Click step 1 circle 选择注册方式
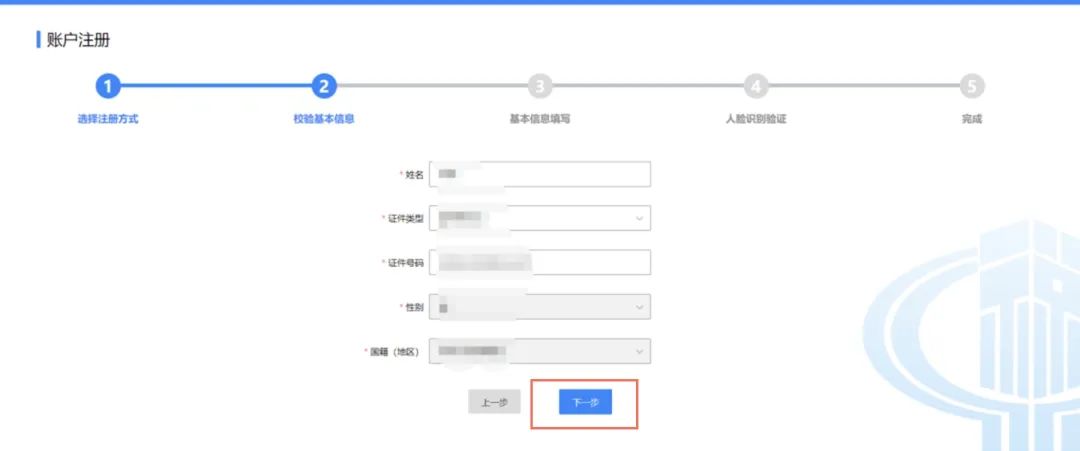1080x451 pixels. [107, 87]
